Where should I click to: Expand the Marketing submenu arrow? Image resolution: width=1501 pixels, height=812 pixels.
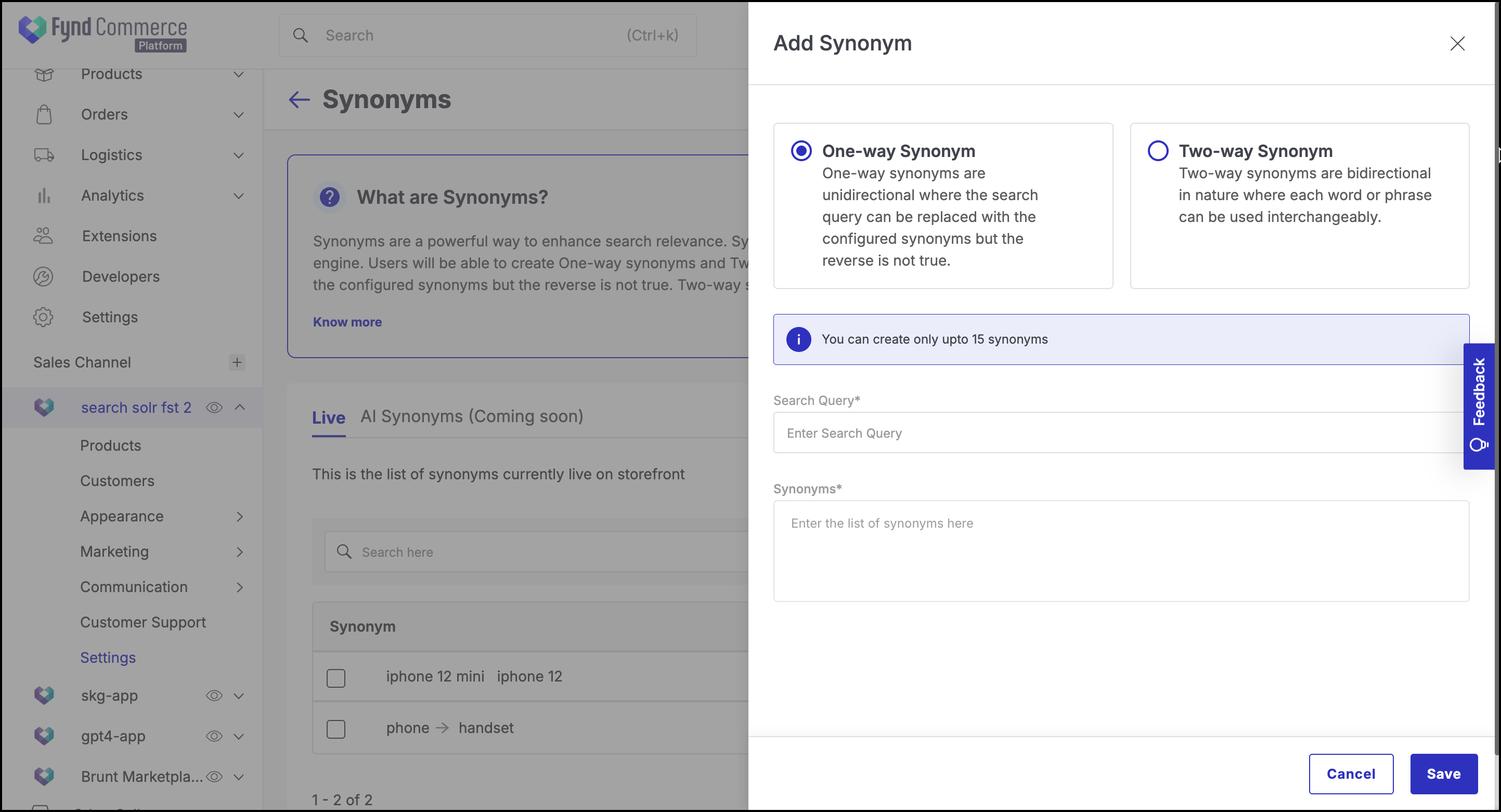pyautogui.click(x=239, y=552)
